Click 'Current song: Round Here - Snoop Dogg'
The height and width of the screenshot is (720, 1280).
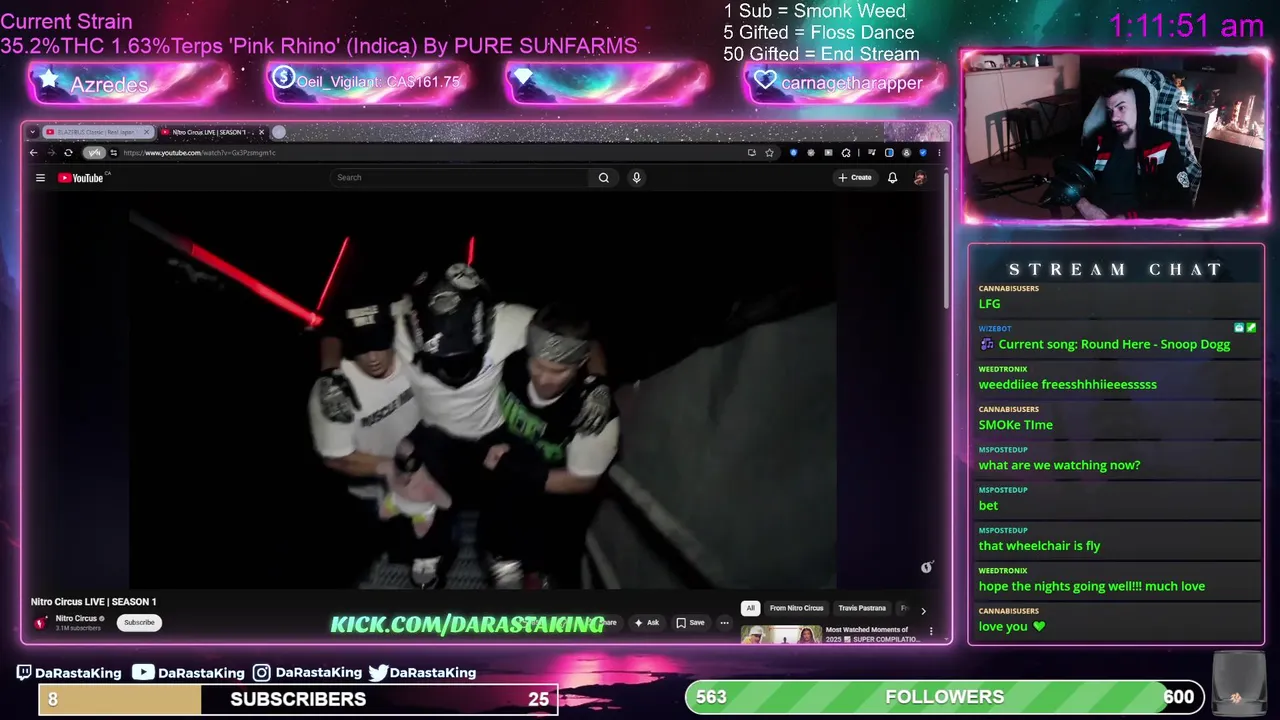[1114, 344]
